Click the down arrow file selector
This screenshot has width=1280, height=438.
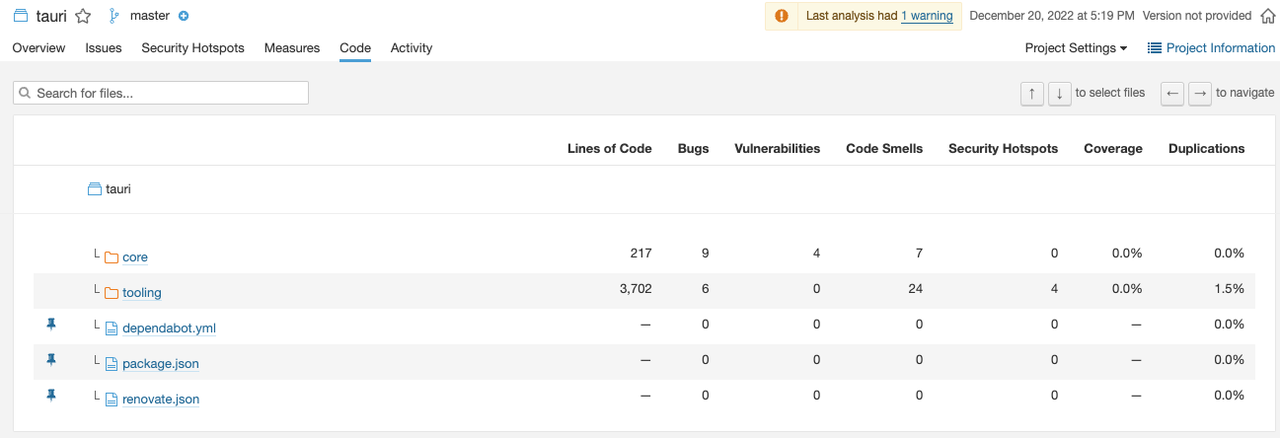pos(1059,93)
